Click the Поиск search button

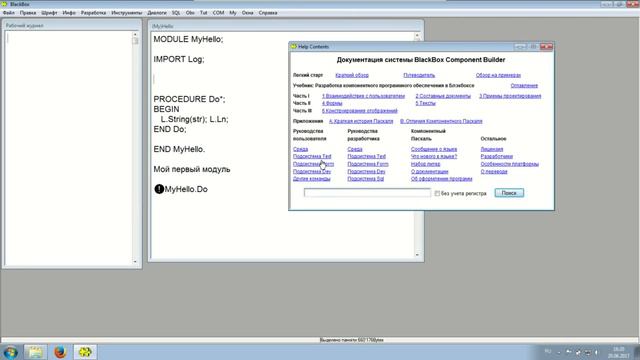click(x=509, y=193)
